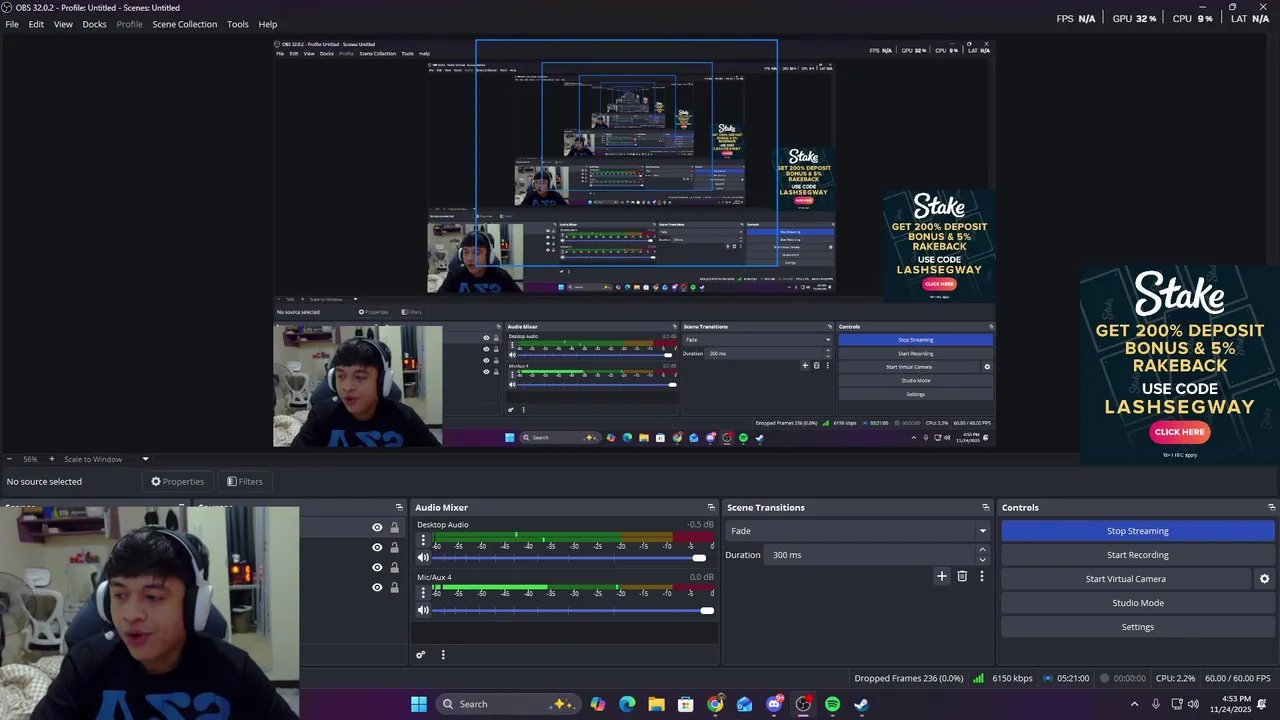The width and height of the screenshot is (1280, 720).
Task: Mute Mic/Aux 4 speaker icon
Action: (423, 610)
